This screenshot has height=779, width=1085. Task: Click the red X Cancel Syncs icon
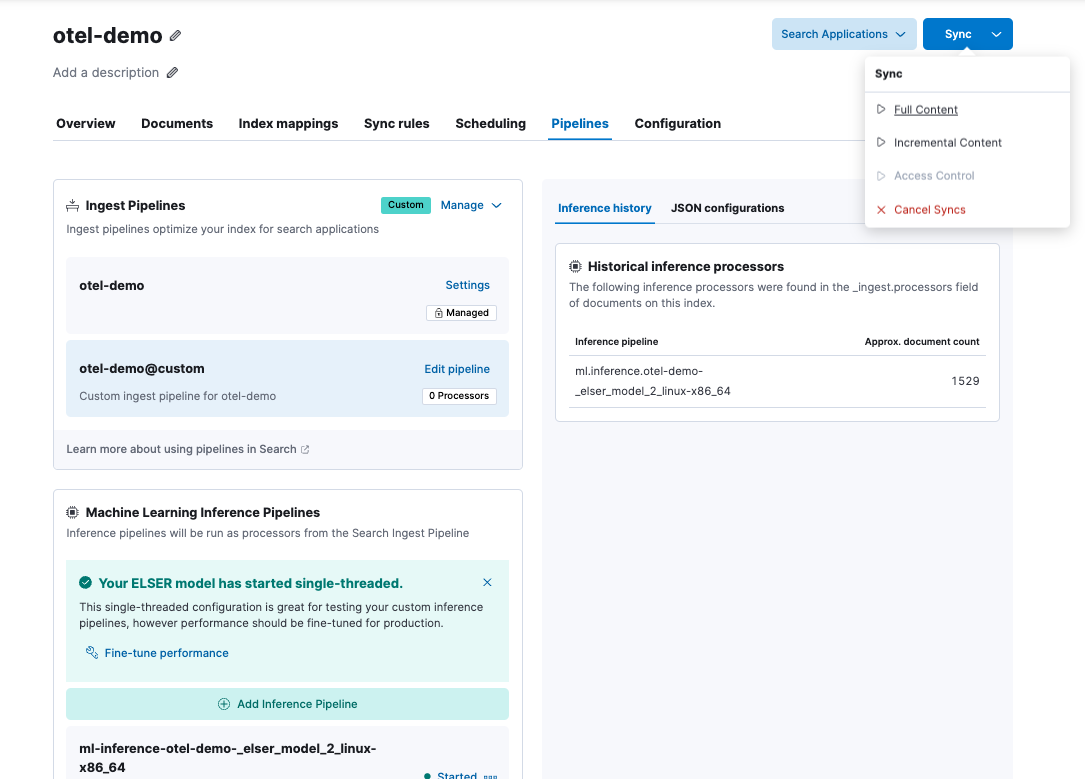click(881, 210)
